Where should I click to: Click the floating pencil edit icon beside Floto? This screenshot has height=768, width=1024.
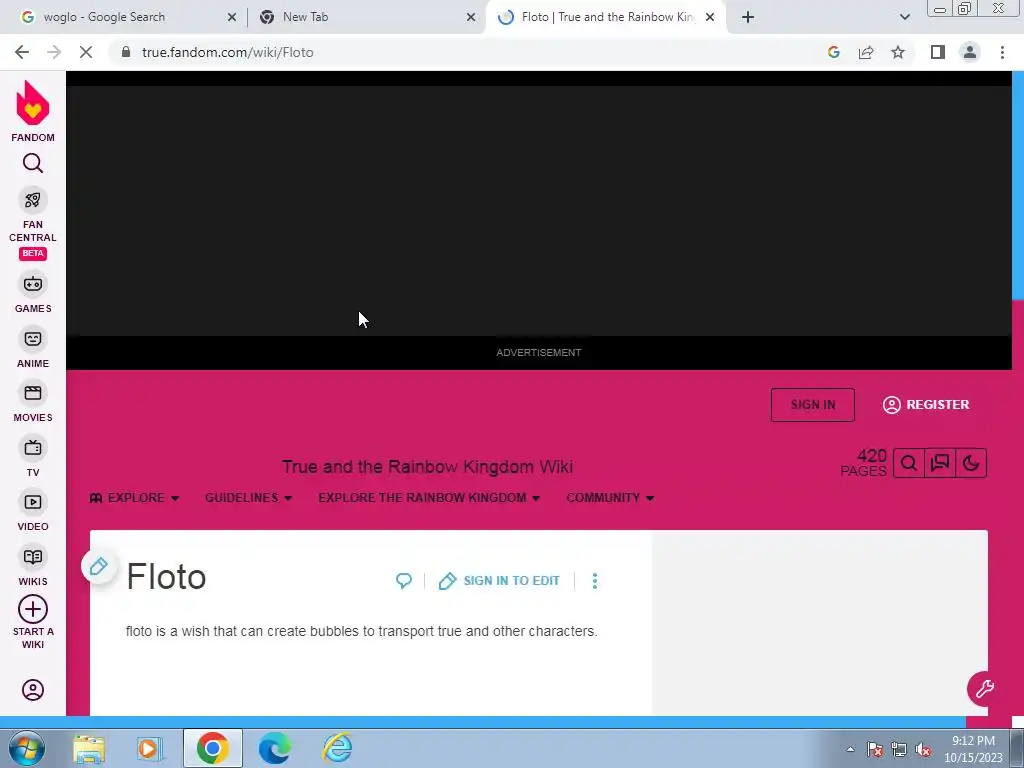(x=99, y=567)
